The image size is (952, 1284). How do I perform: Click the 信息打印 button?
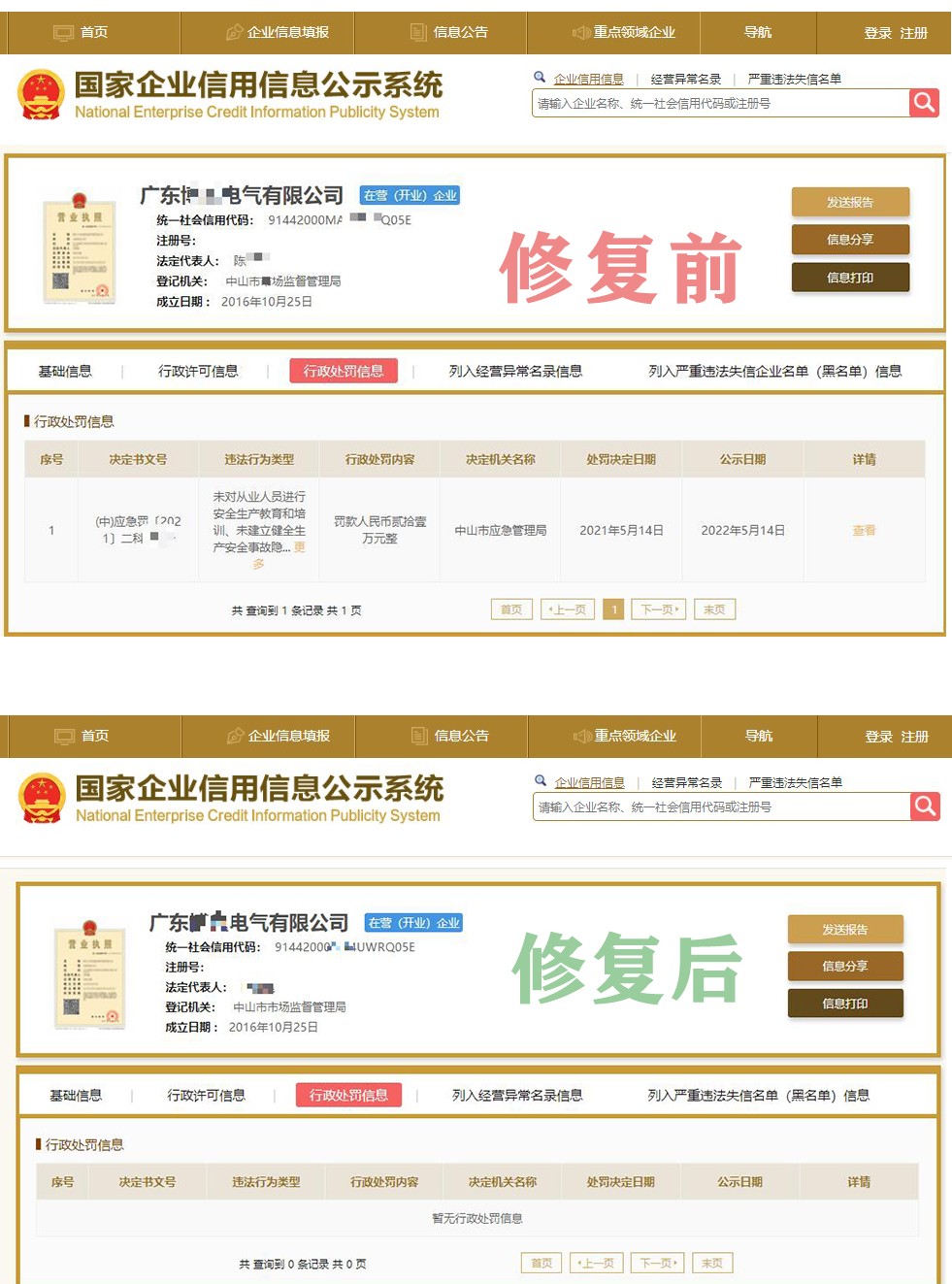849,277
